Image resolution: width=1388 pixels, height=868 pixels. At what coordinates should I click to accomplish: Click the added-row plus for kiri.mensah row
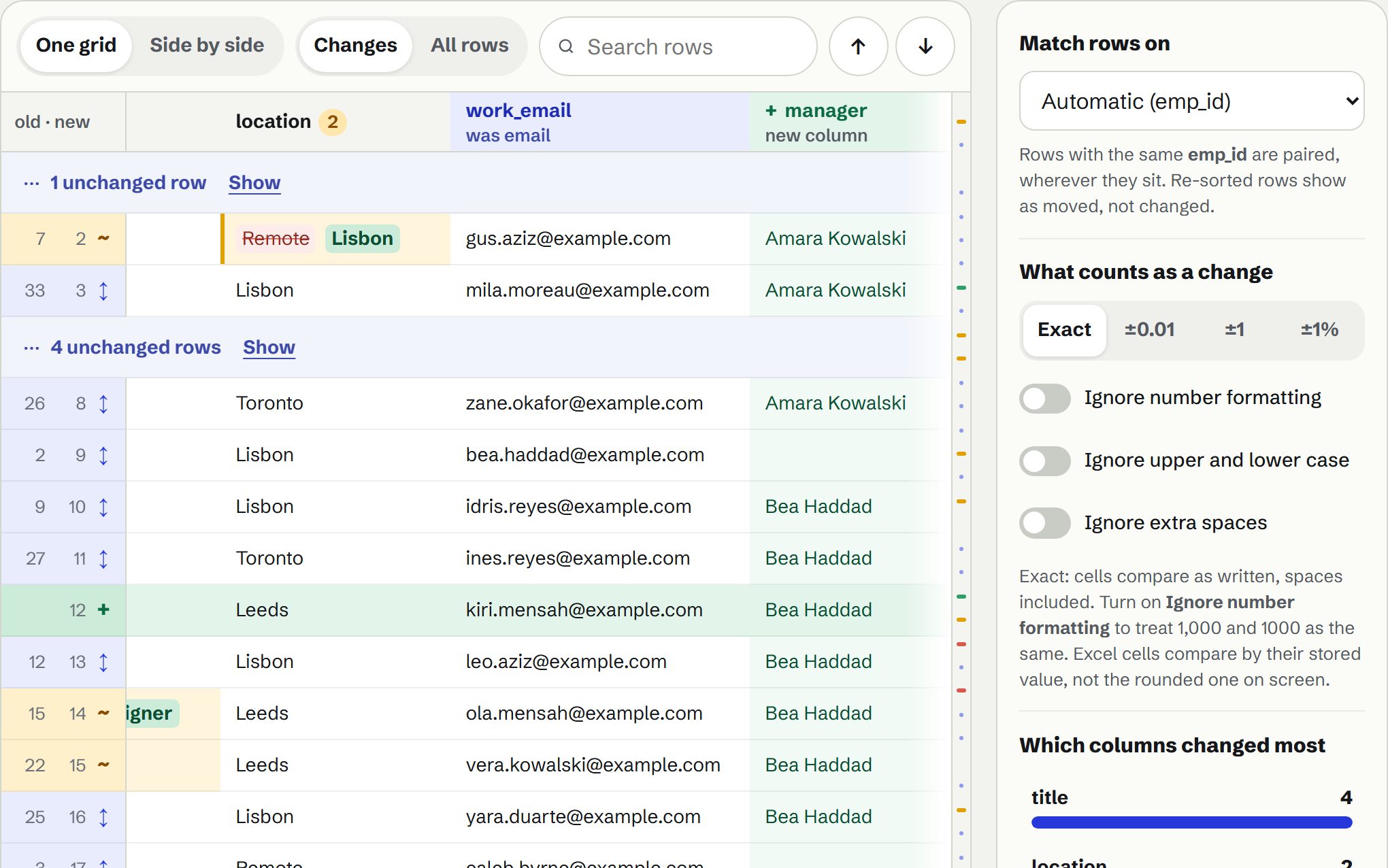103,610
